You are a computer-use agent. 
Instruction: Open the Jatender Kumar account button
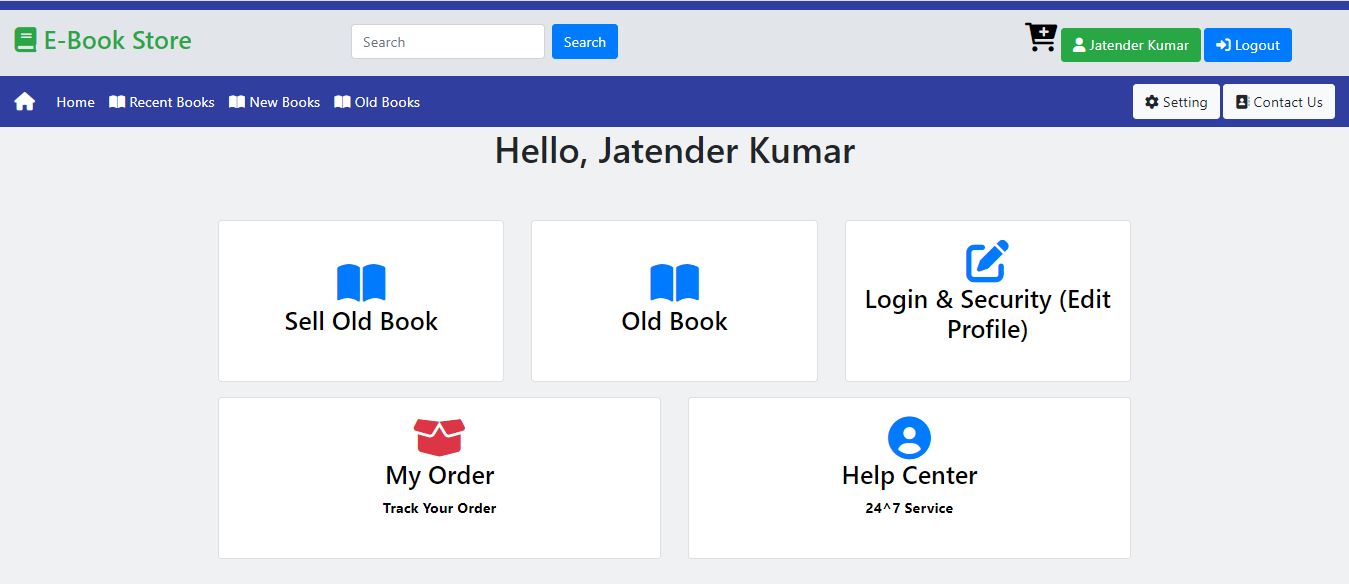[1131, 44]
